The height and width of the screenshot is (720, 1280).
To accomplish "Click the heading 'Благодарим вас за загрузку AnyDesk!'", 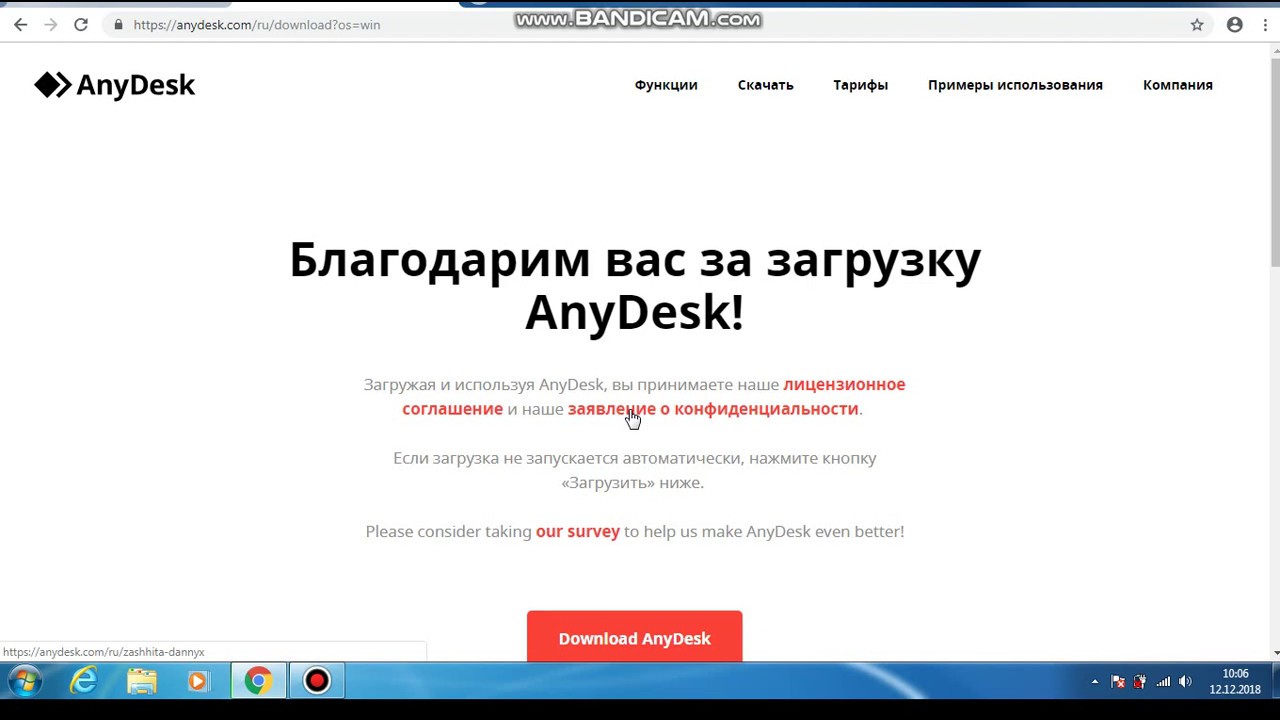I will [x=635, y=285].
